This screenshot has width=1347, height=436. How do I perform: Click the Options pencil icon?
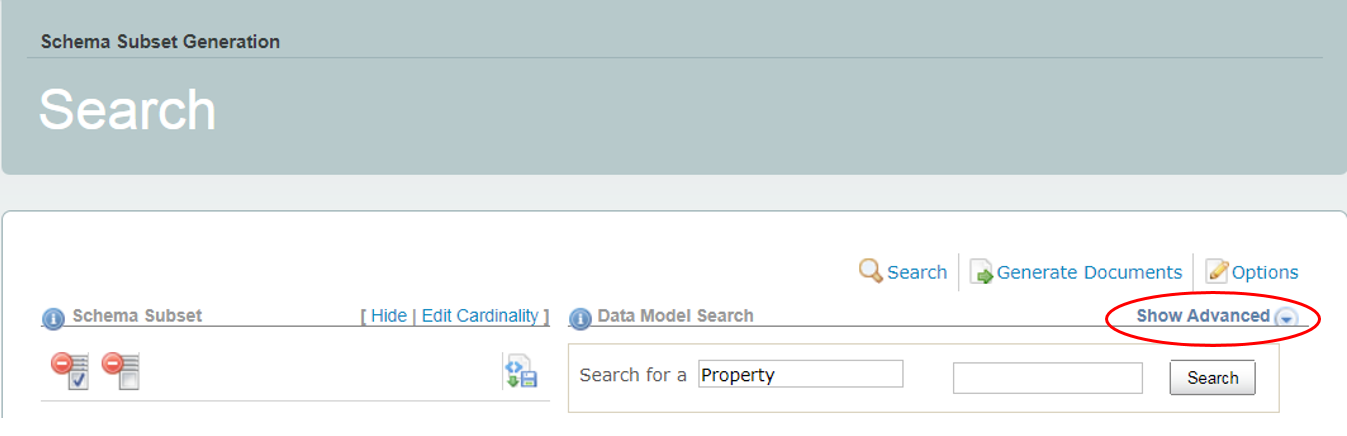pos(1217,271)
